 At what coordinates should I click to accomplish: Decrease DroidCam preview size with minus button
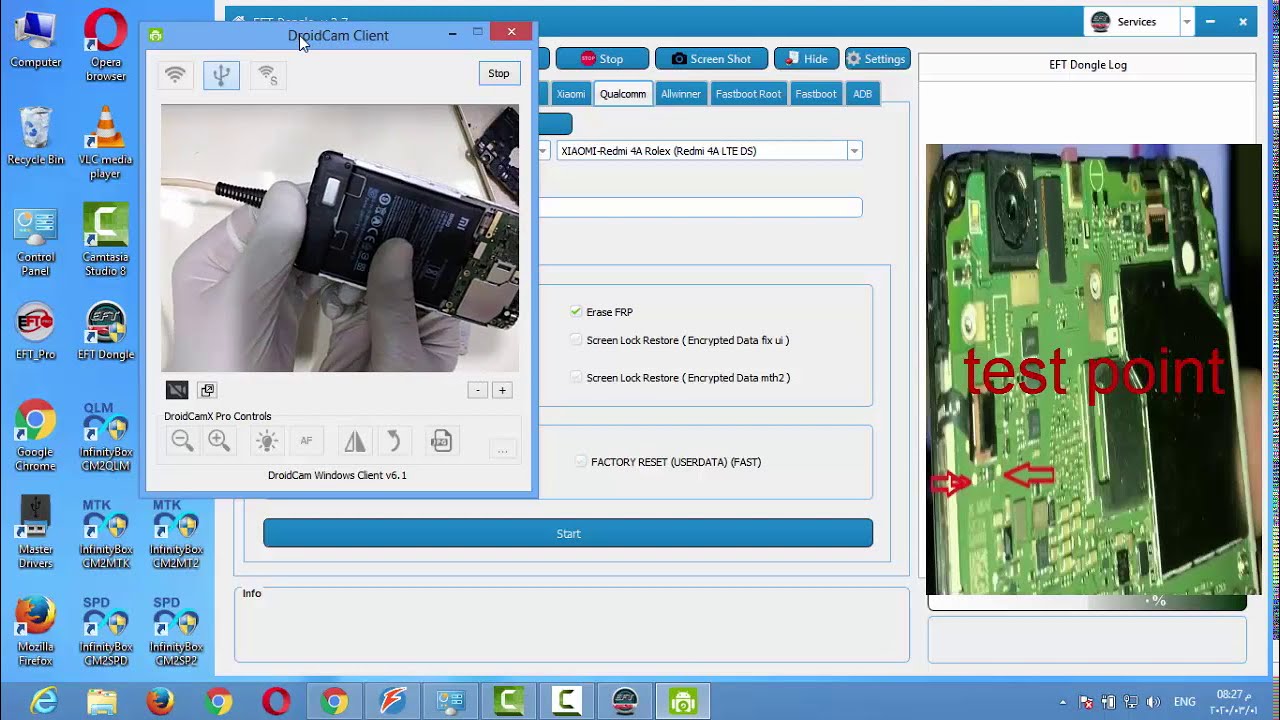click(x=478, y=390)
